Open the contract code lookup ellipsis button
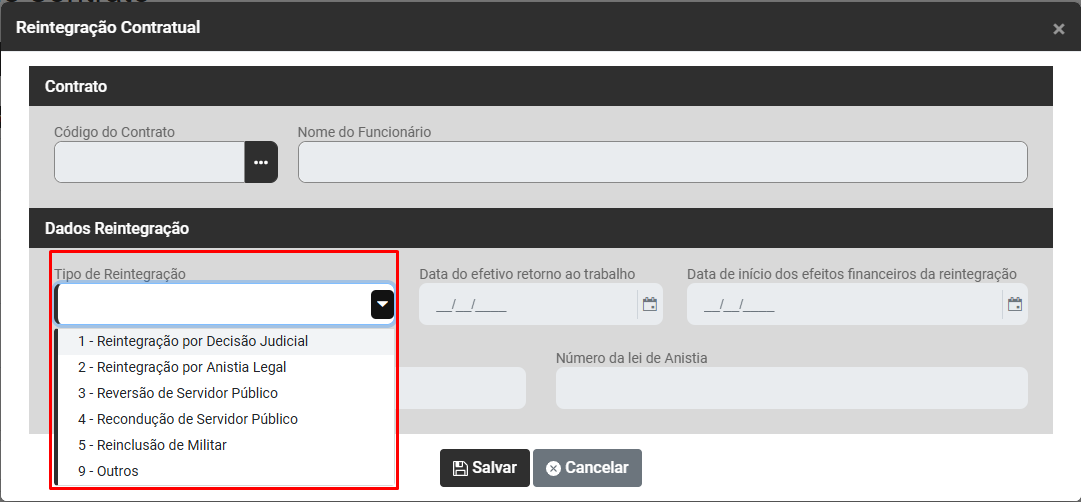The image size is (1081, 502). 261,162
